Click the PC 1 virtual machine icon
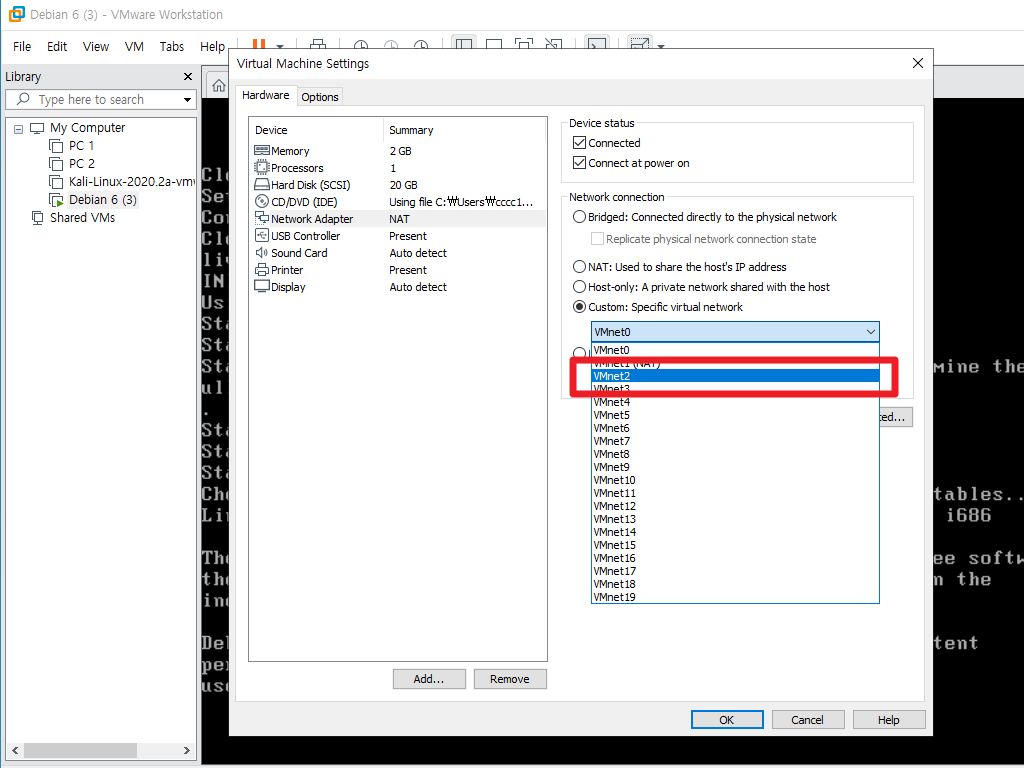Image resolution: width=1024 pixels, height=768 pixels. 57,146
